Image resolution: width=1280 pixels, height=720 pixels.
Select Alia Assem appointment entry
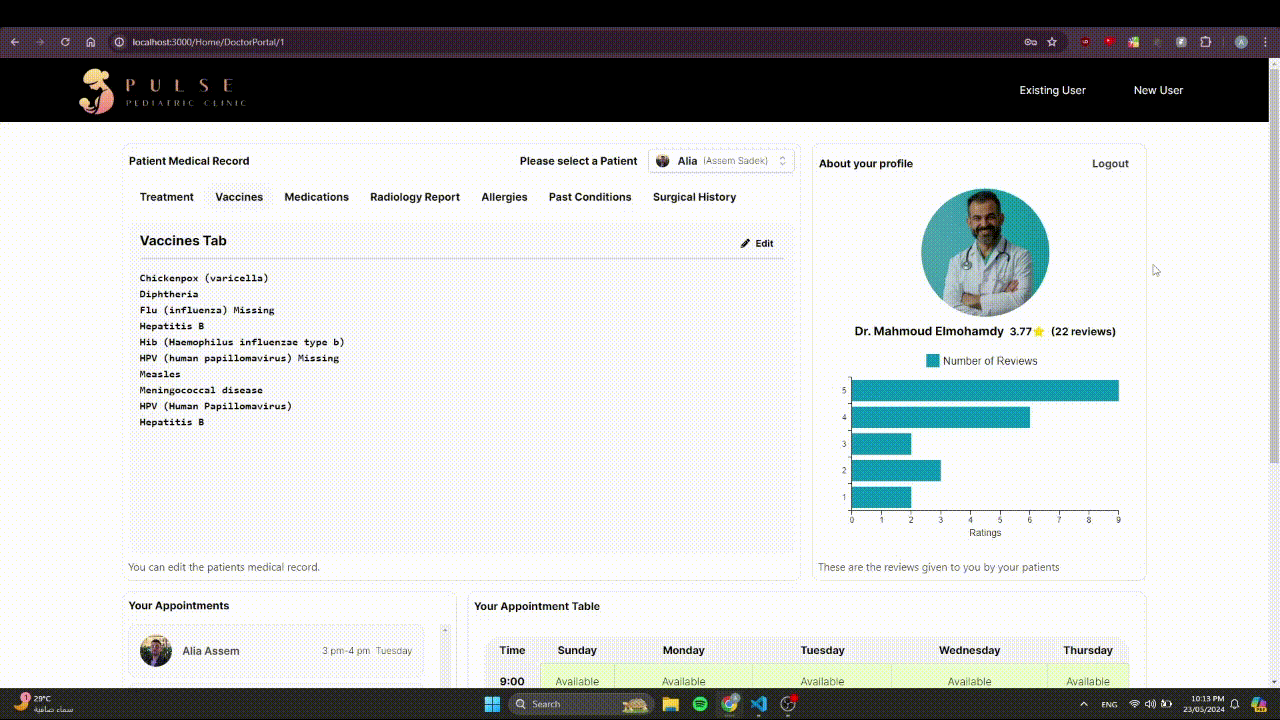[276, 650]
